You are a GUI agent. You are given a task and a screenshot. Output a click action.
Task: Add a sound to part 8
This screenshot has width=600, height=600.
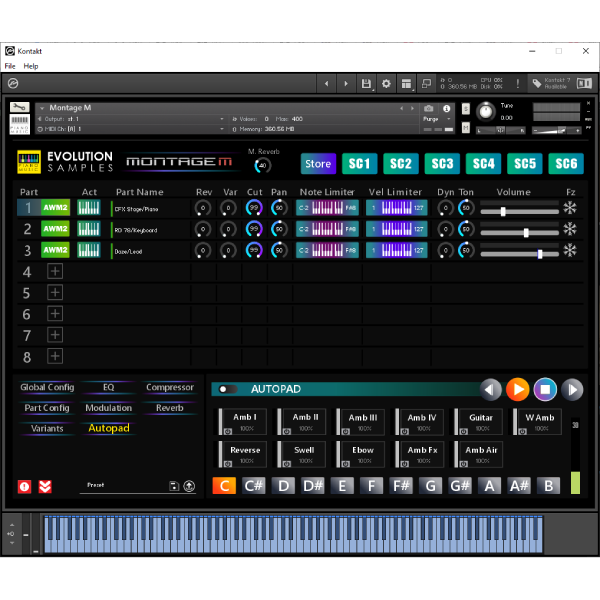pyautogui.click(x=55, y=356)
